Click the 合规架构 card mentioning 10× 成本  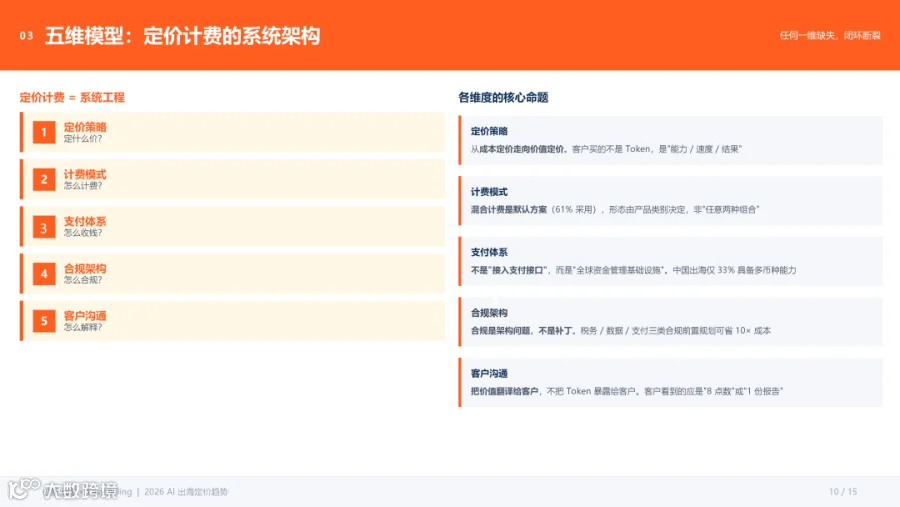[x=670, y=322]
